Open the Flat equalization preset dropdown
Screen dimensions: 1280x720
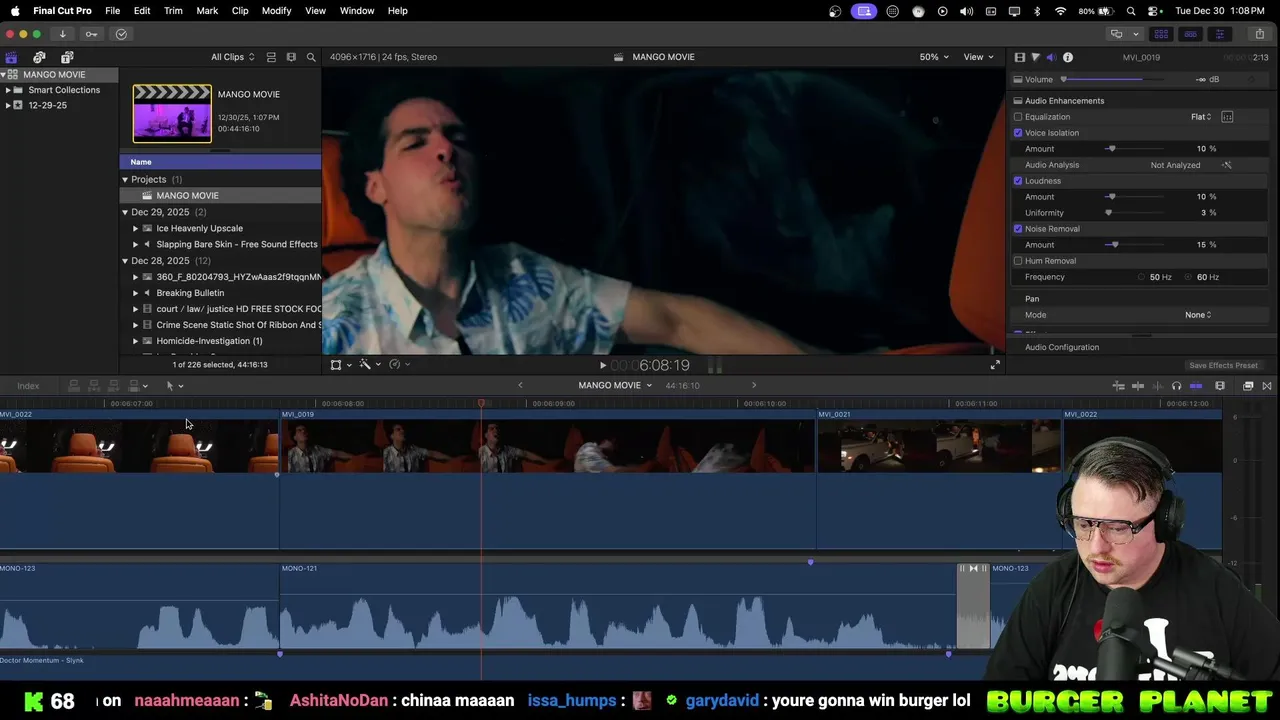pyautogui.click(x=1201, y=117)
